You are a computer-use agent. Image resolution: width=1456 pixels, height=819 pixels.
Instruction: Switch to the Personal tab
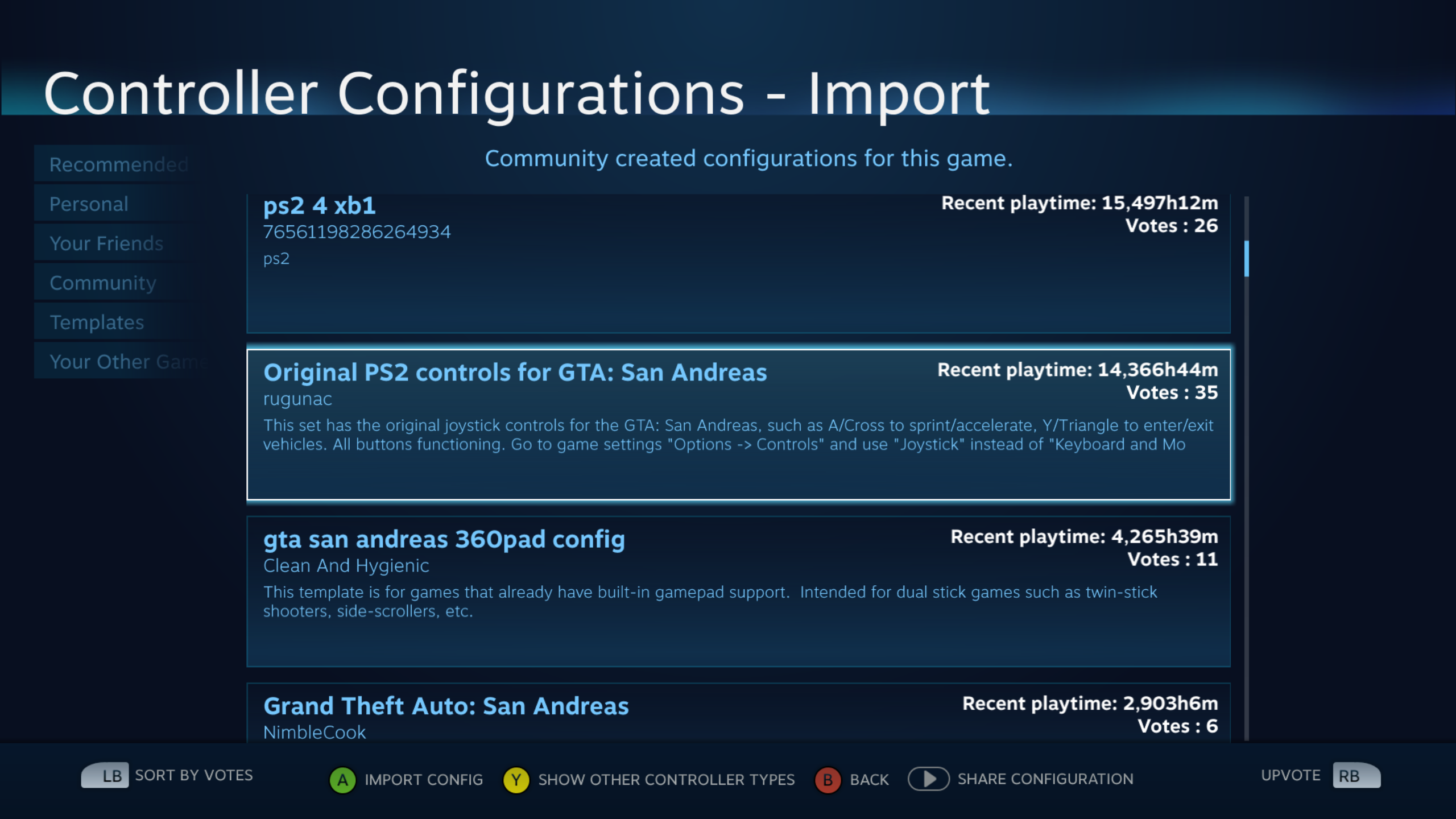pos(89,204)
